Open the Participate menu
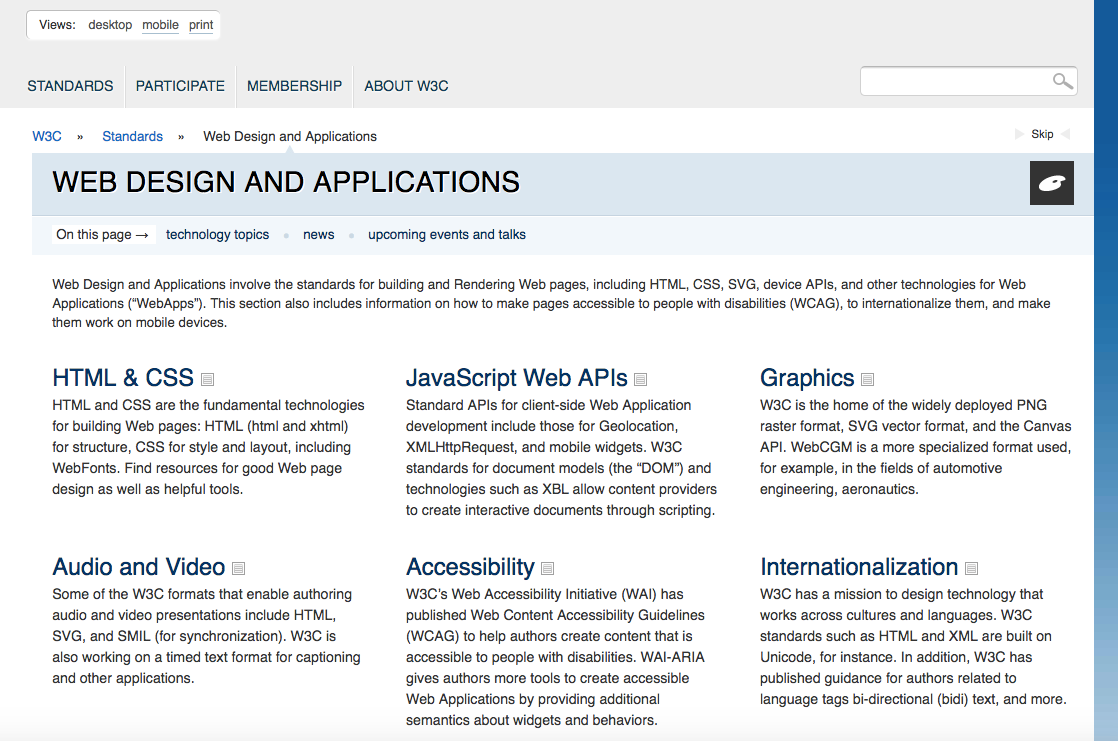Screen dimensions: 1118x741 coord(180,86)
